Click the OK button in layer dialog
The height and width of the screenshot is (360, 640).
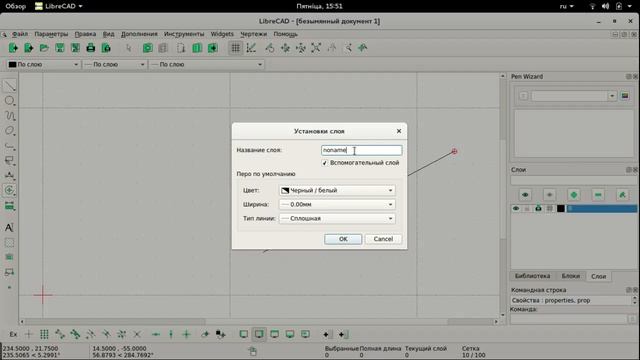(x=343, y=239)
